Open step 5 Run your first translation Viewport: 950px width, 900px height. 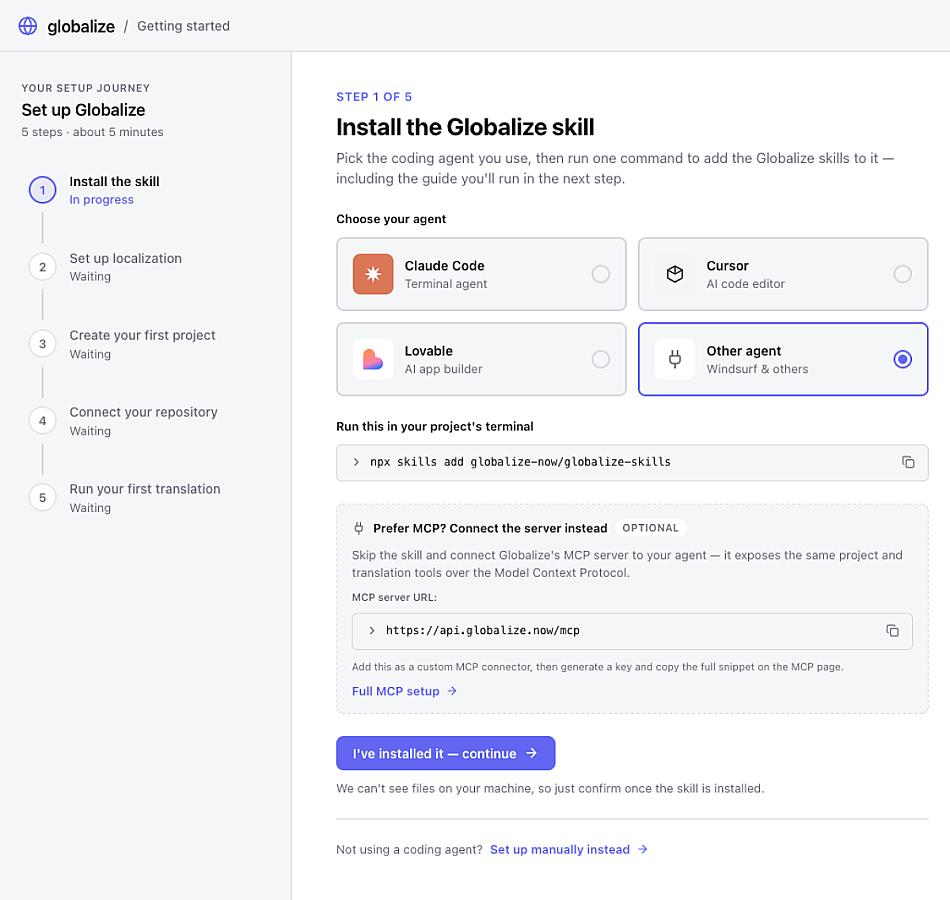(145, 489)
